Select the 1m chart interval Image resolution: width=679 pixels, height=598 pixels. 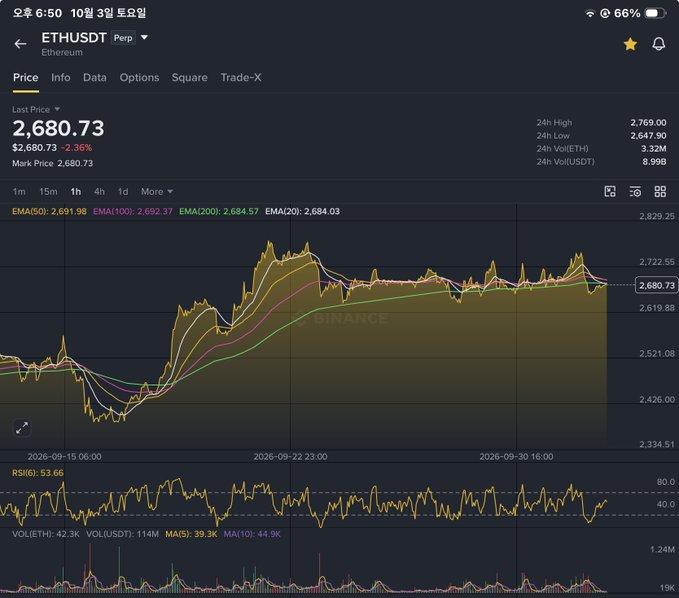click(19, 191)
